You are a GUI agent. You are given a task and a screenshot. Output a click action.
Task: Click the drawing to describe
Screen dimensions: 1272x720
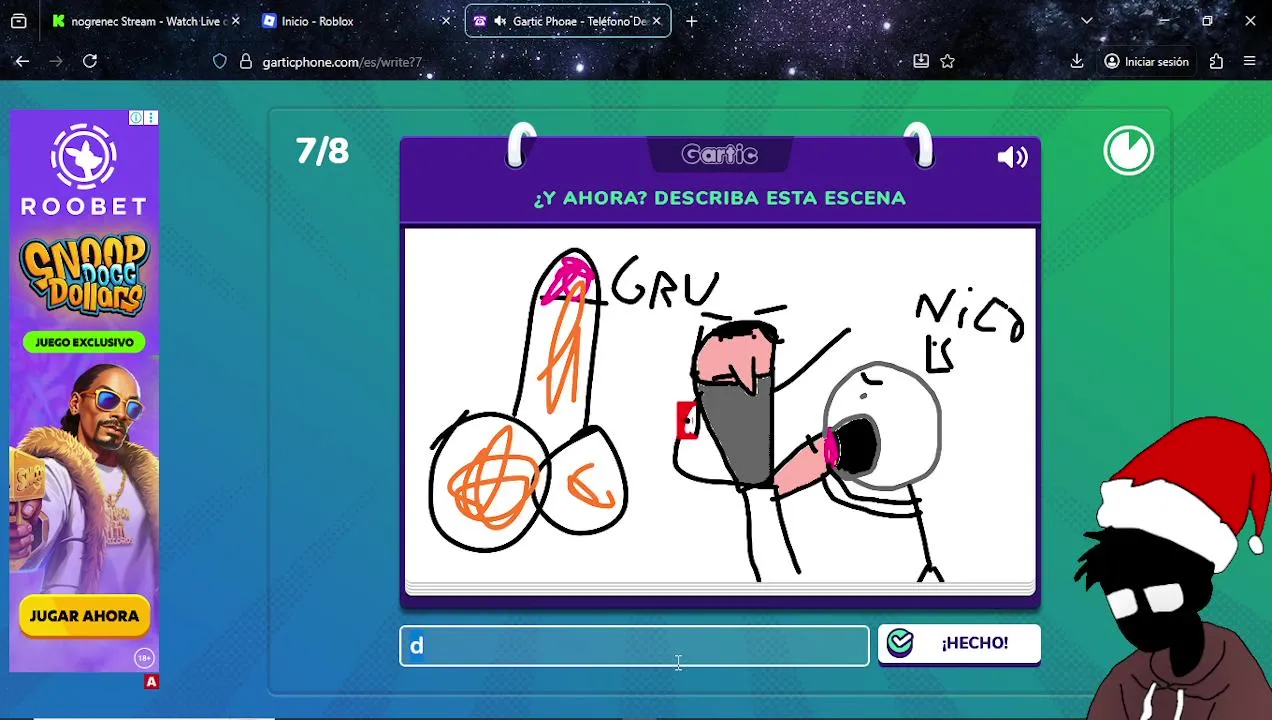(x=720, y=406)
